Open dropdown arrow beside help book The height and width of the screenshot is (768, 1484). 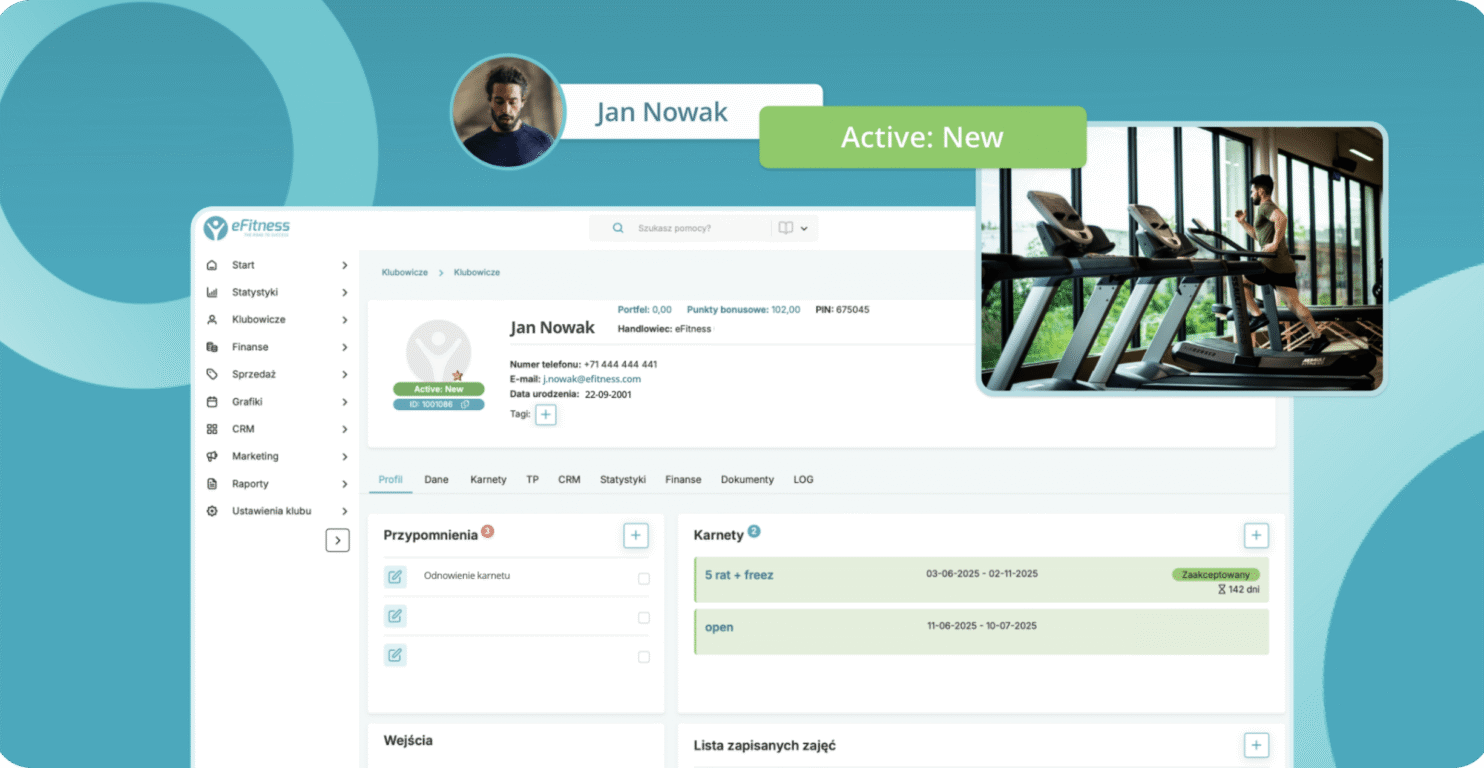[804, 229]
